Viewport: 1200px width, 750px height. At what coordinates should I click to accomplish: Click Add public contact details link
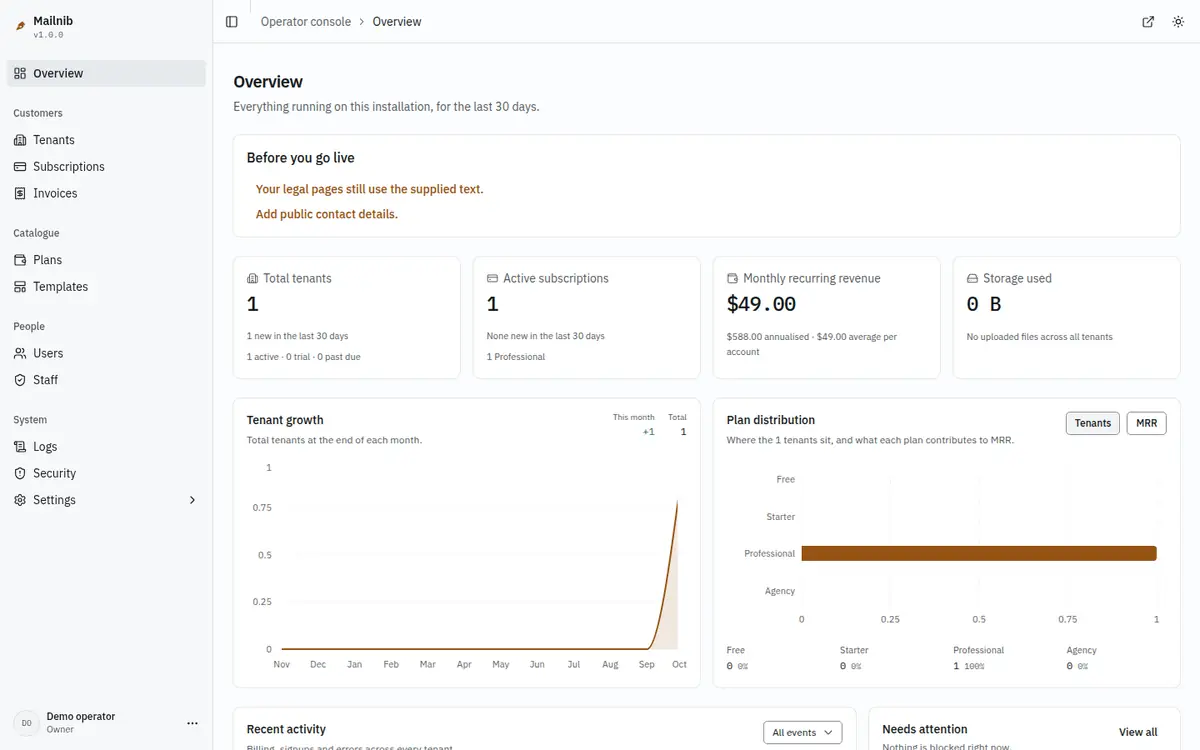(327, 214)
